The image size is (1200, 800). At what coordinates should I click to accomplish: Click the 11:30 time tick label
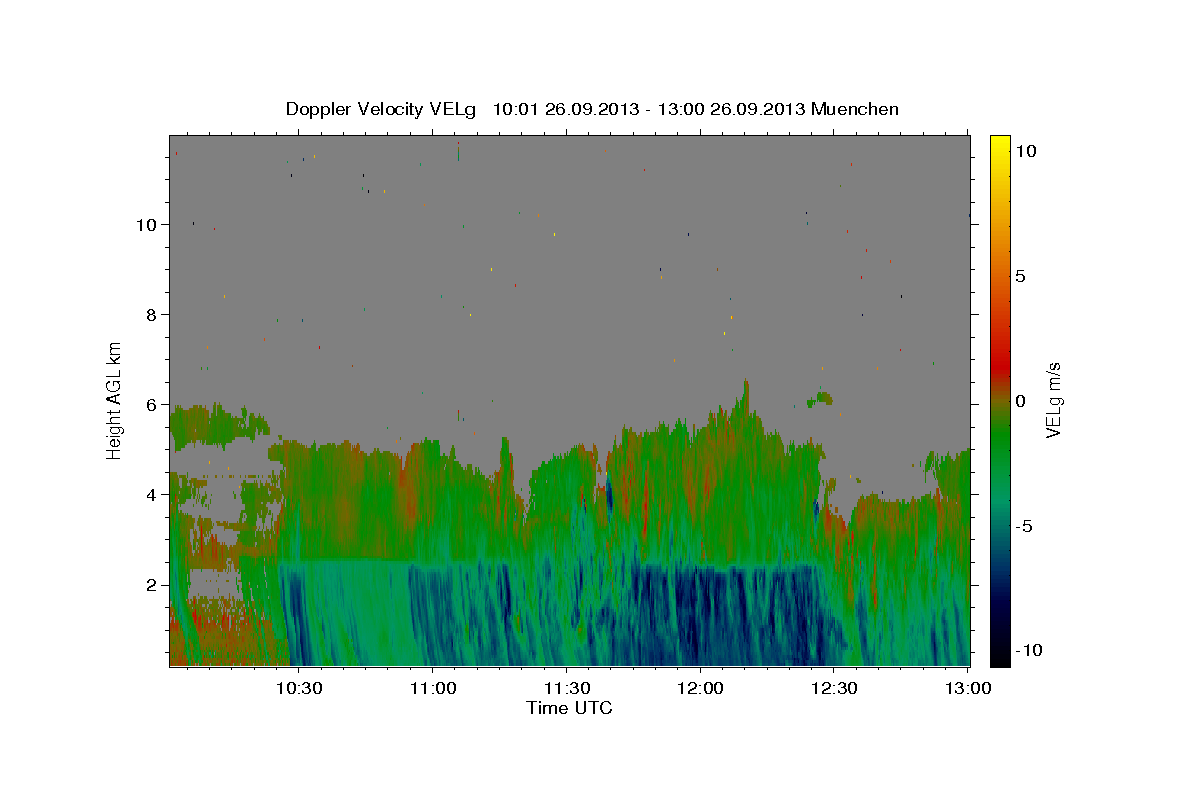coord(566,689)
